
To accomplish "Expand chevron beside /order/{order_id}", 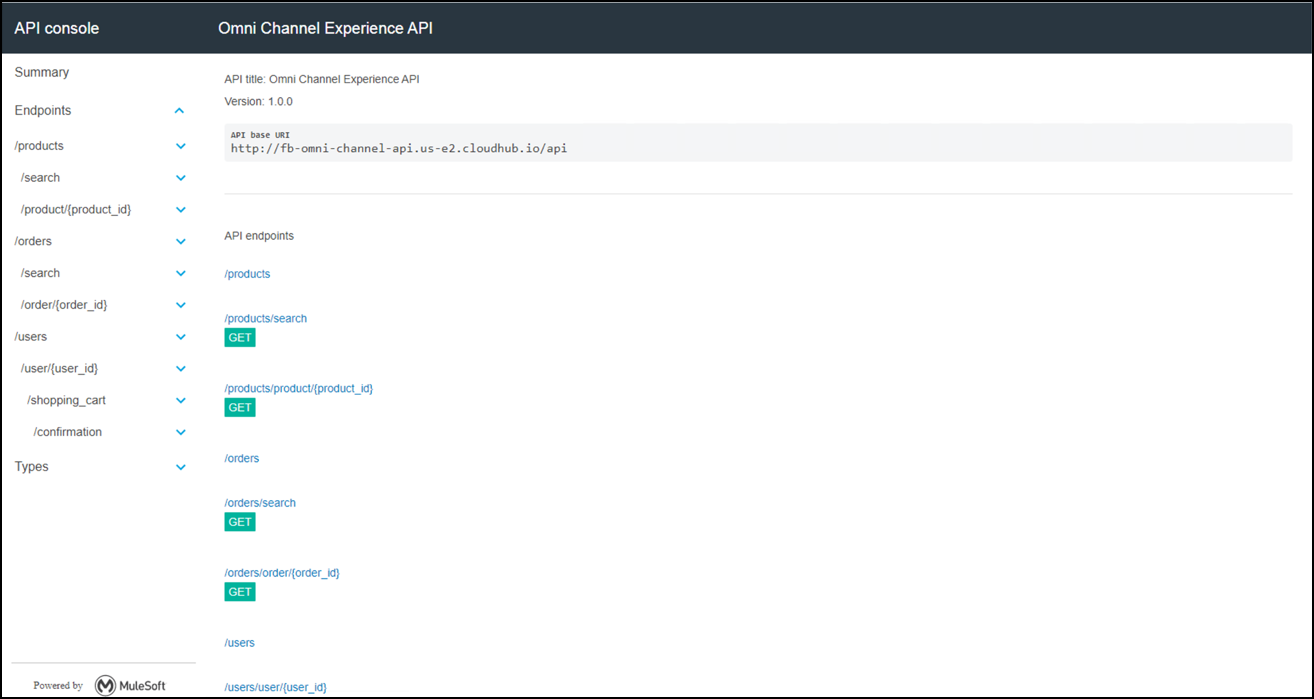I will pos(181,305).
